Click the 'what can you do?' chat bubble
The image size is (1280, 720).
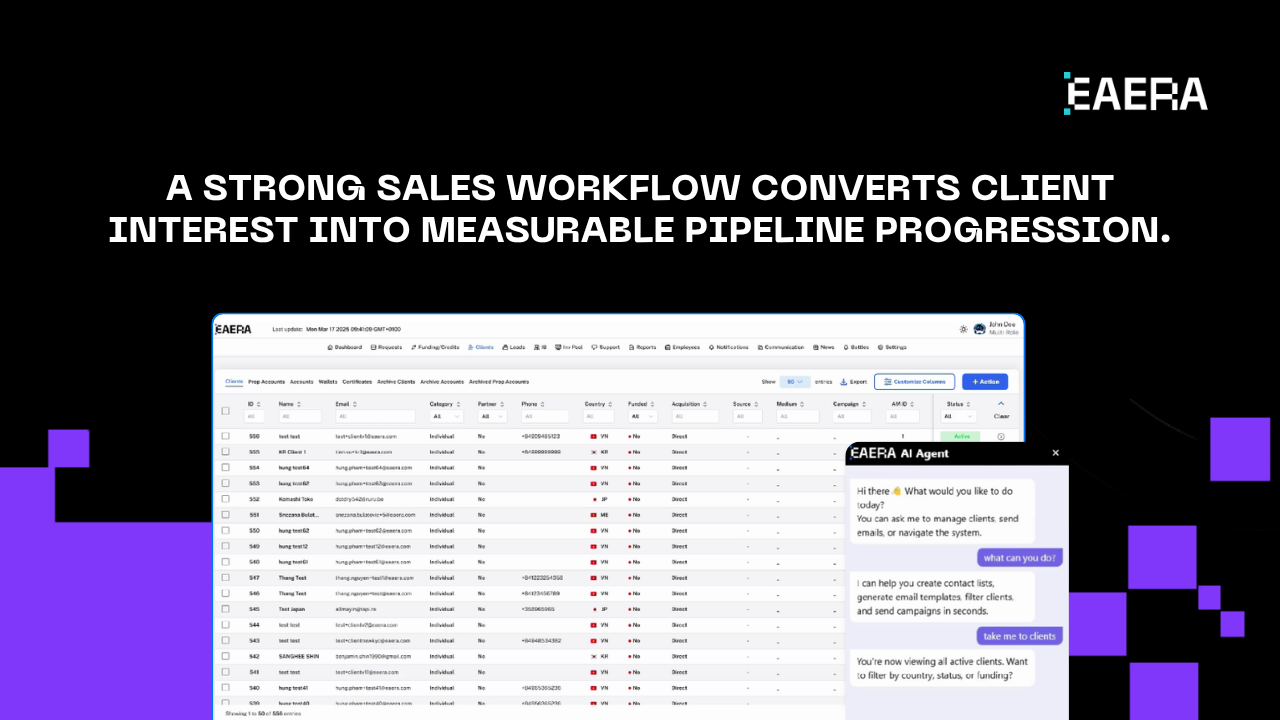pyautogui.click(x=1019, y=558)
